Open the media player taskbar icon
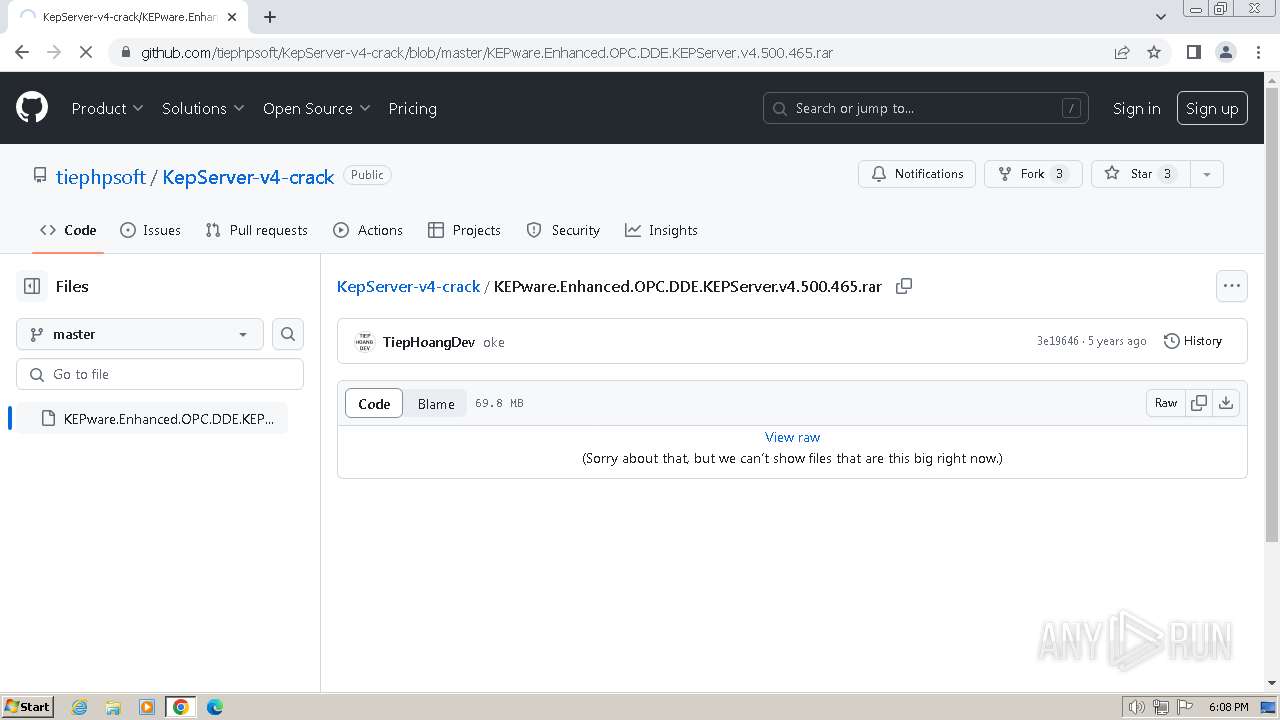Image resolution: width=1280 pixels, height=720 pixels. point(147,707)
